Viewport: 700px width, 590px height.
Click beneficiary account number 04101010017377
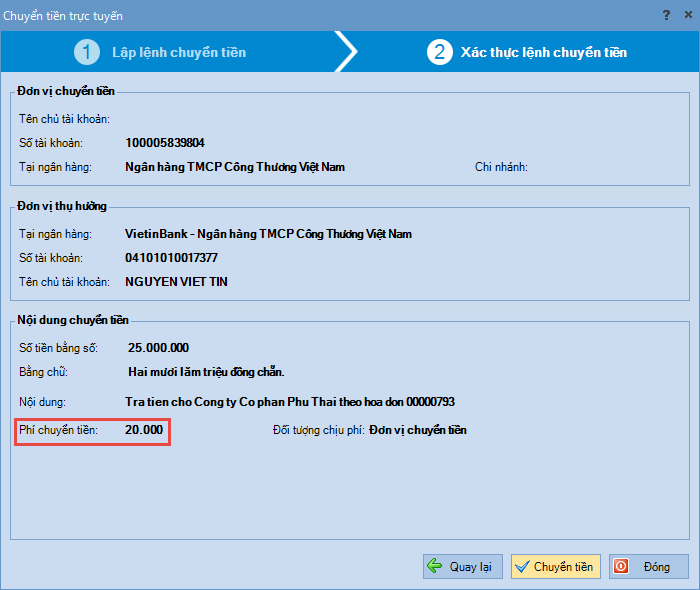[x=171, y=258]
